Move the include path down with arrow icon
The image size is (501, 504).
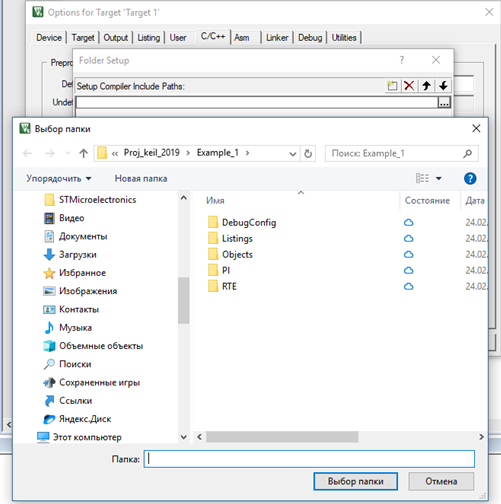pyautogui.click(x=443, y=86)
